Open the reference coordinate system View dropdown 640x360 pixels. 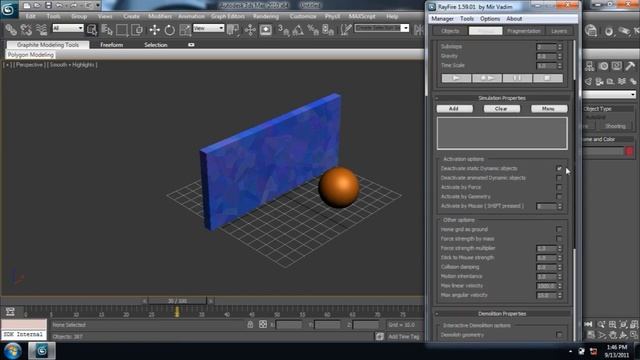click(x=209, y=28)
